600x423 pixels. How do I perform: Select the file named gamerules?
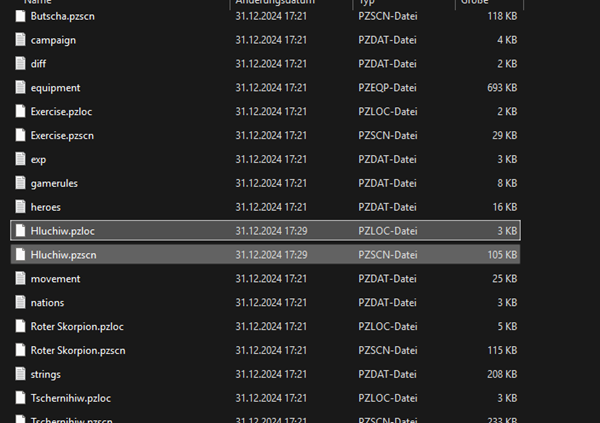point(54,183)
